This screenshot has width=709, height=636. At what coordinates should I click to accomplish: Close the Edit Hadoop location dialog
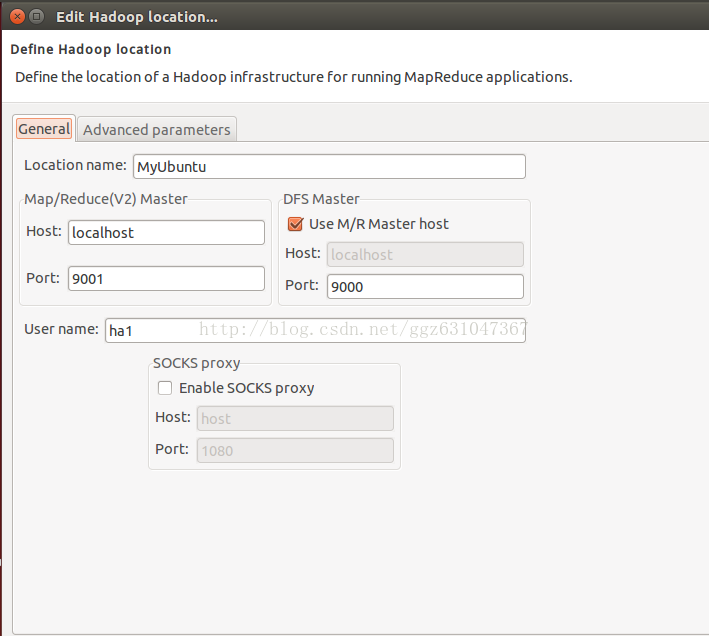(17, 17)
